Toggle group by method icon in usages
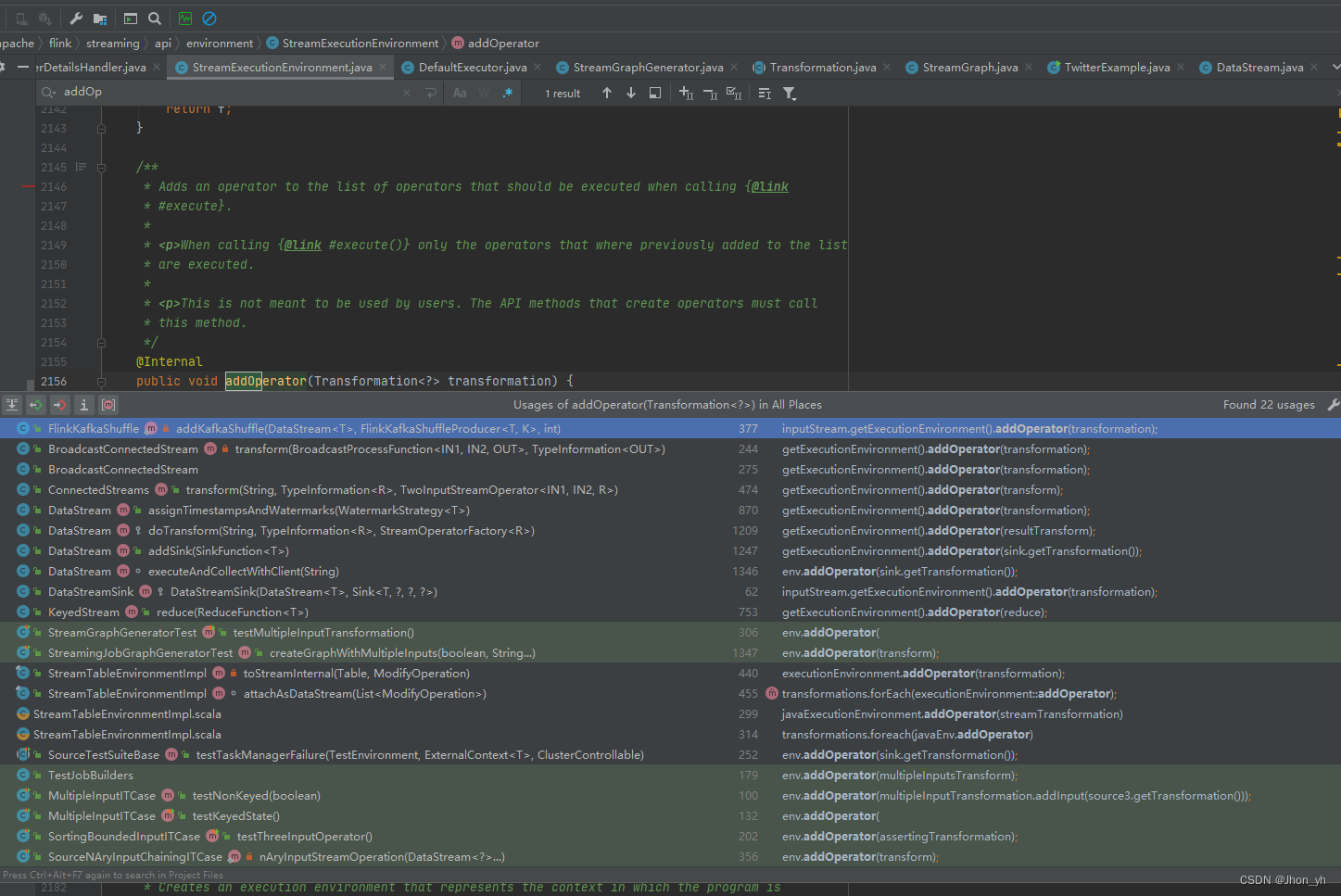Screen dimensions: 1341x896 tap(108, 405)
